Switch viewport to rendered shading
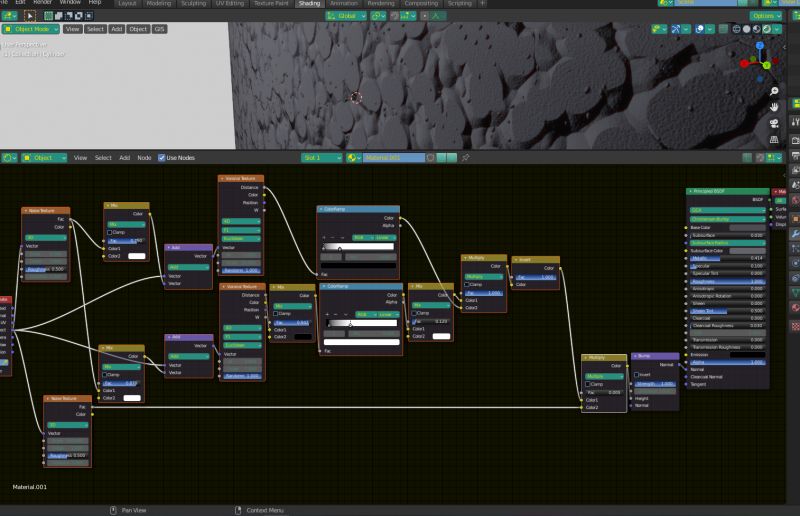The width and height of the screenshot is (800, 516). [766, 29]
